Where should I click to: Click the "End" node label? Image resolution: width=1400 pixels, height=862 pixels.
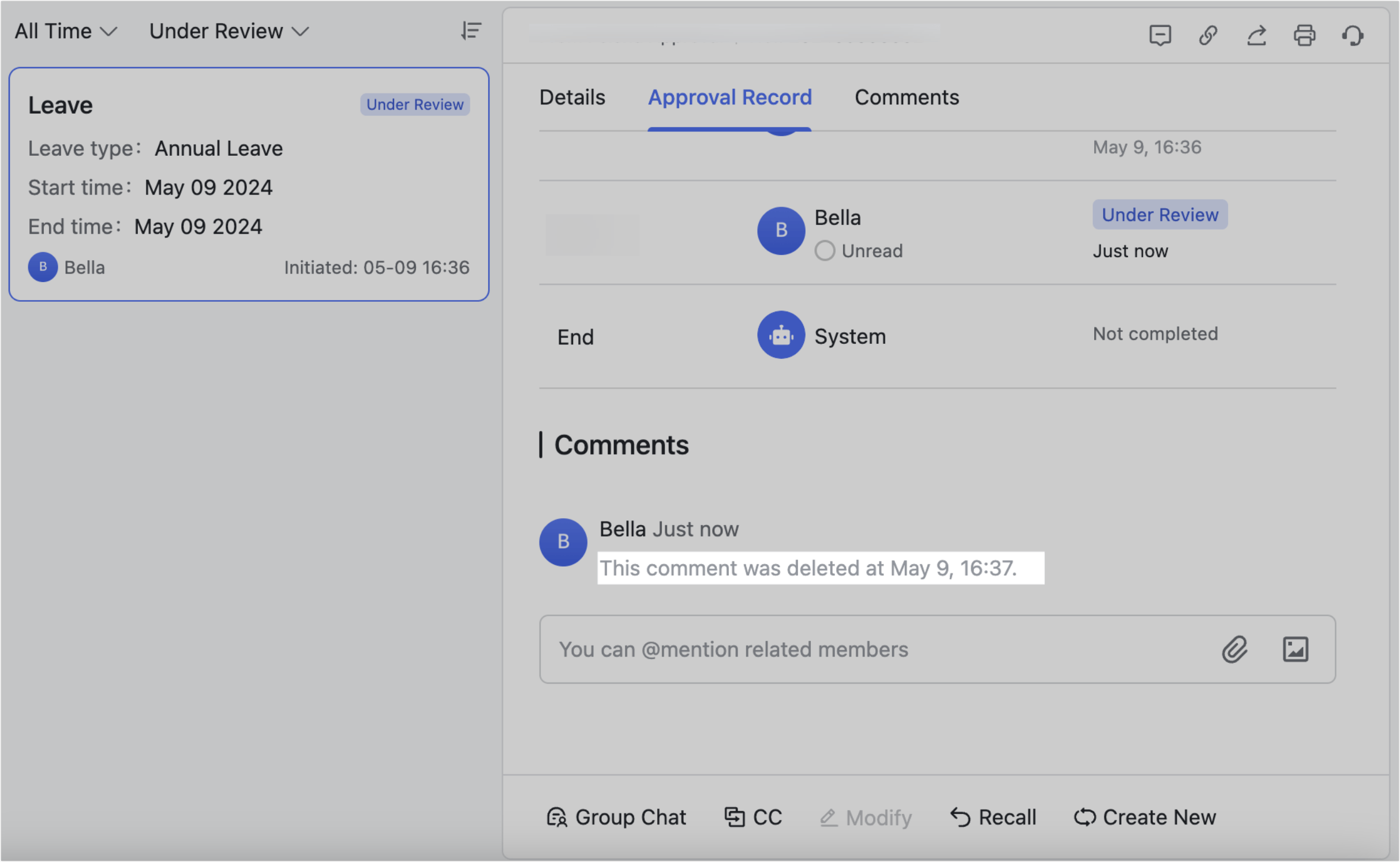[575, 337]
